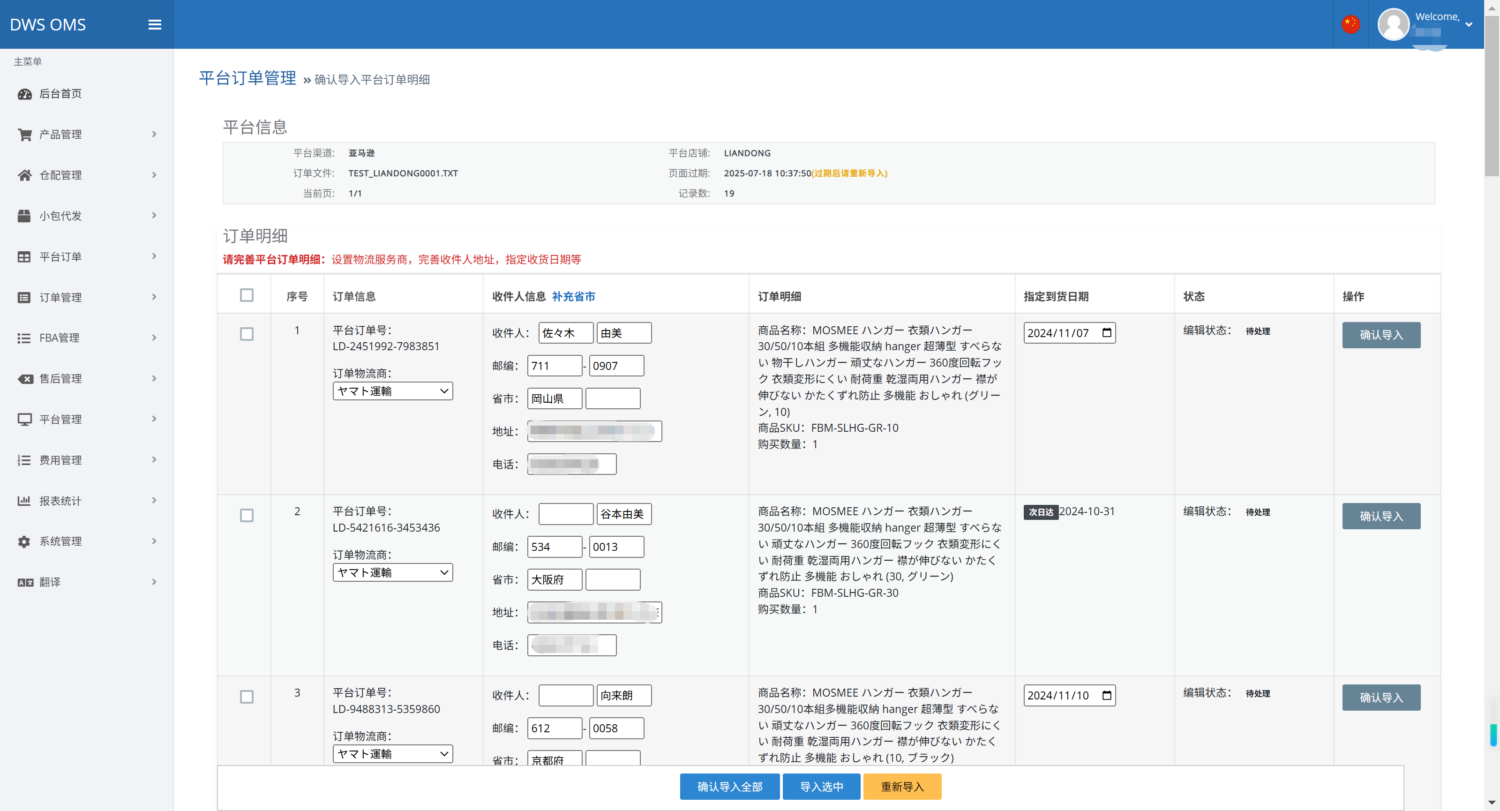This screenshot has height=811, width=1500.
Task: Click the table icon for 平台订单
Action: tap(25, 257)
